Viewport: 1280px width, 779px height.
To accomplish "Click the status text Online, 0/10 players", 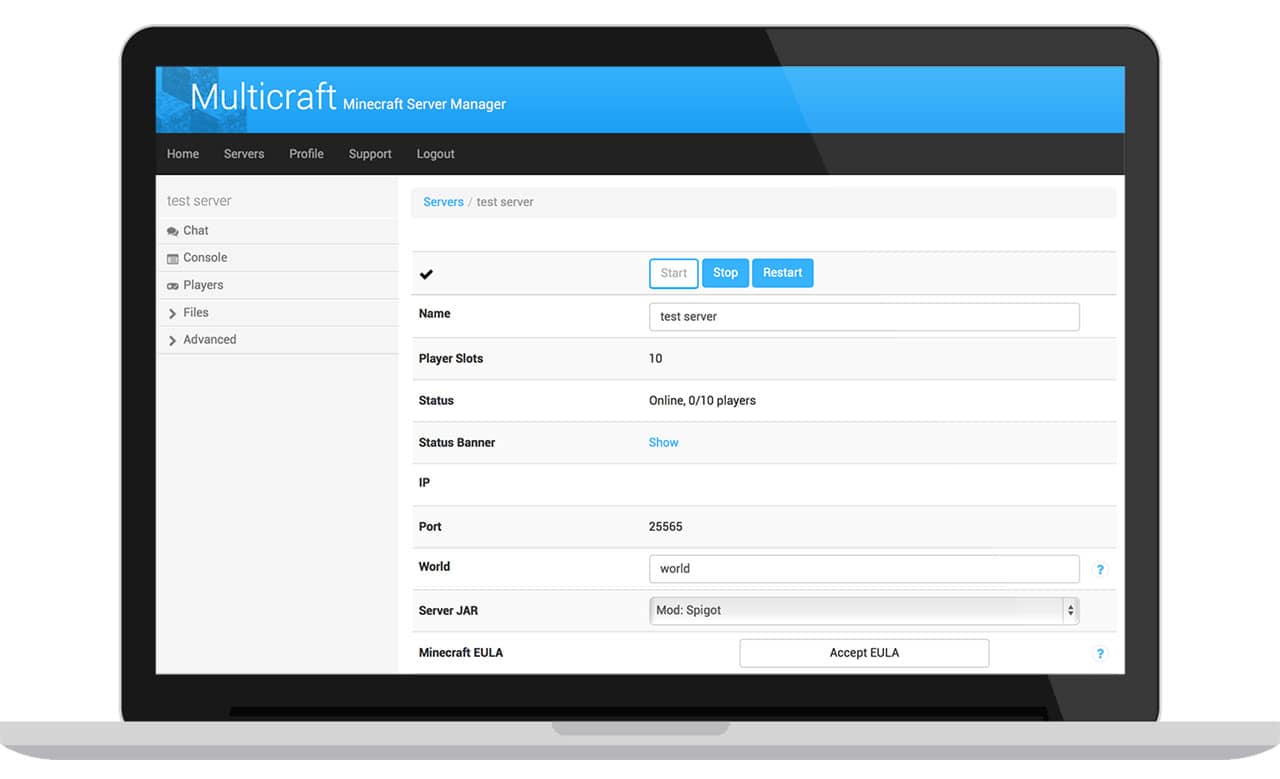I will pos(702,401).
